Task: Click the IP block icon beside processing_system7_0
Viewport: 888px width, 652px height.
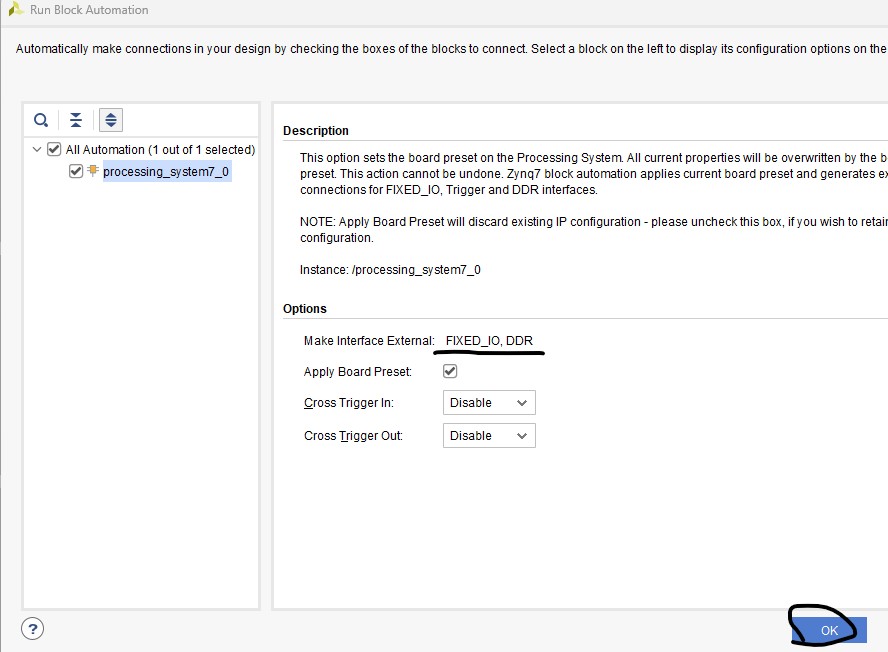Action: point(93,171)
